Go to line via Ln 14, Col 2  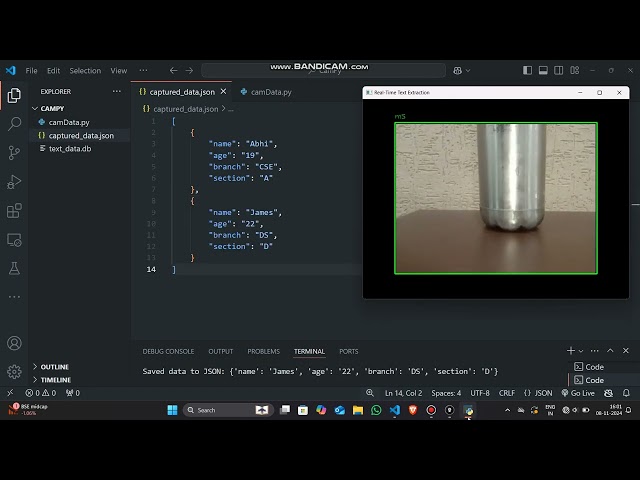click(403, 393)
